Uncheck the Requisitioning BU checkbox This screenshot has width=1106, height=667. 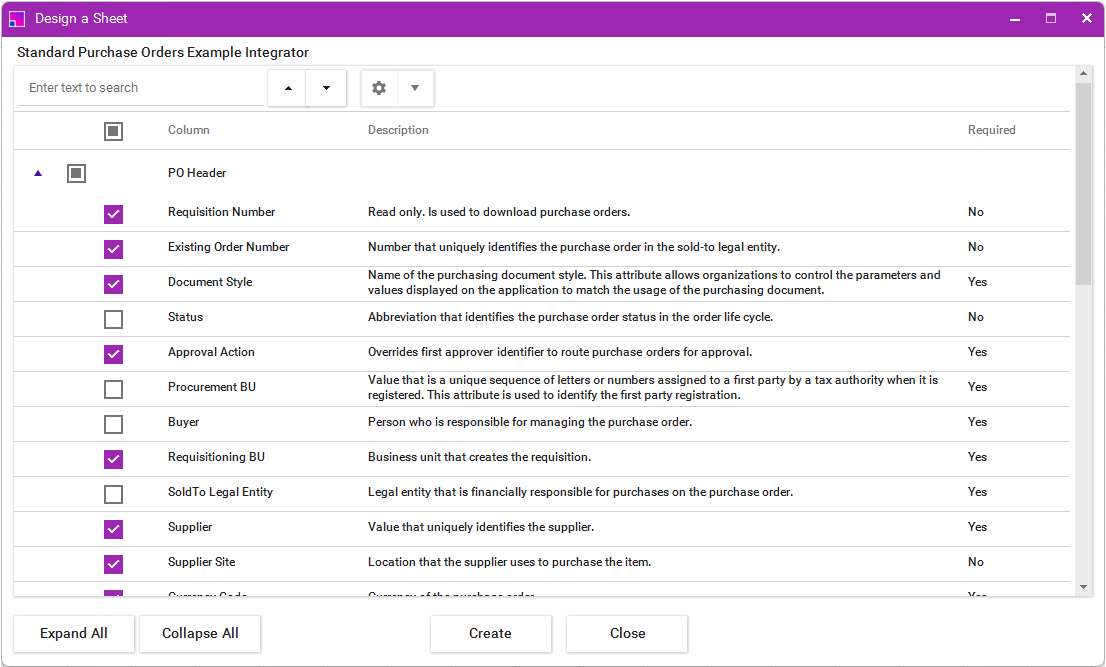coord(114,459)
